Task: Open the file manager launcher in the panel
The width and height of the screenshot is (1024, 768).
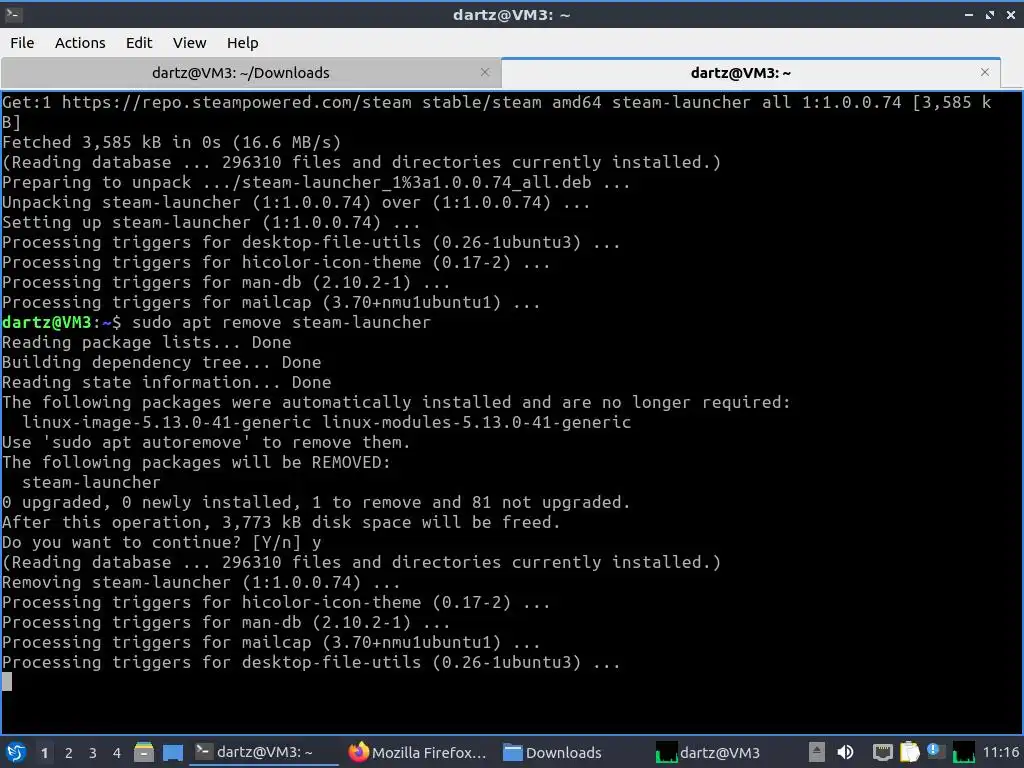Action: point(144,752)
